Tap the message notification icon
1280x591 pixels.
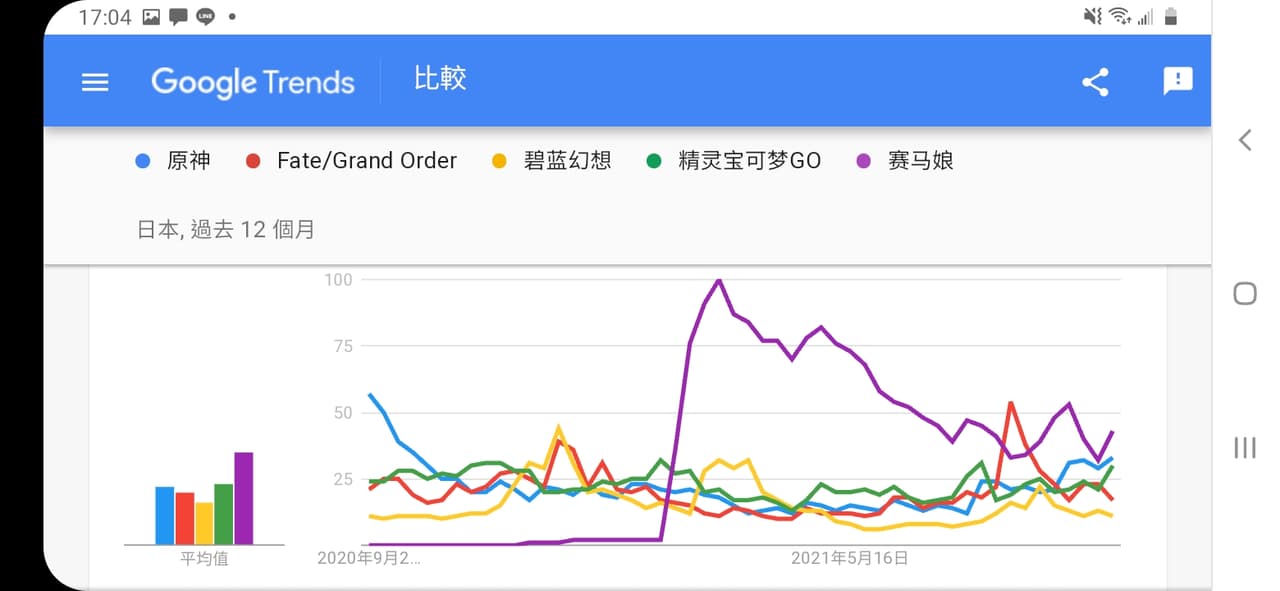coord(179,17)
